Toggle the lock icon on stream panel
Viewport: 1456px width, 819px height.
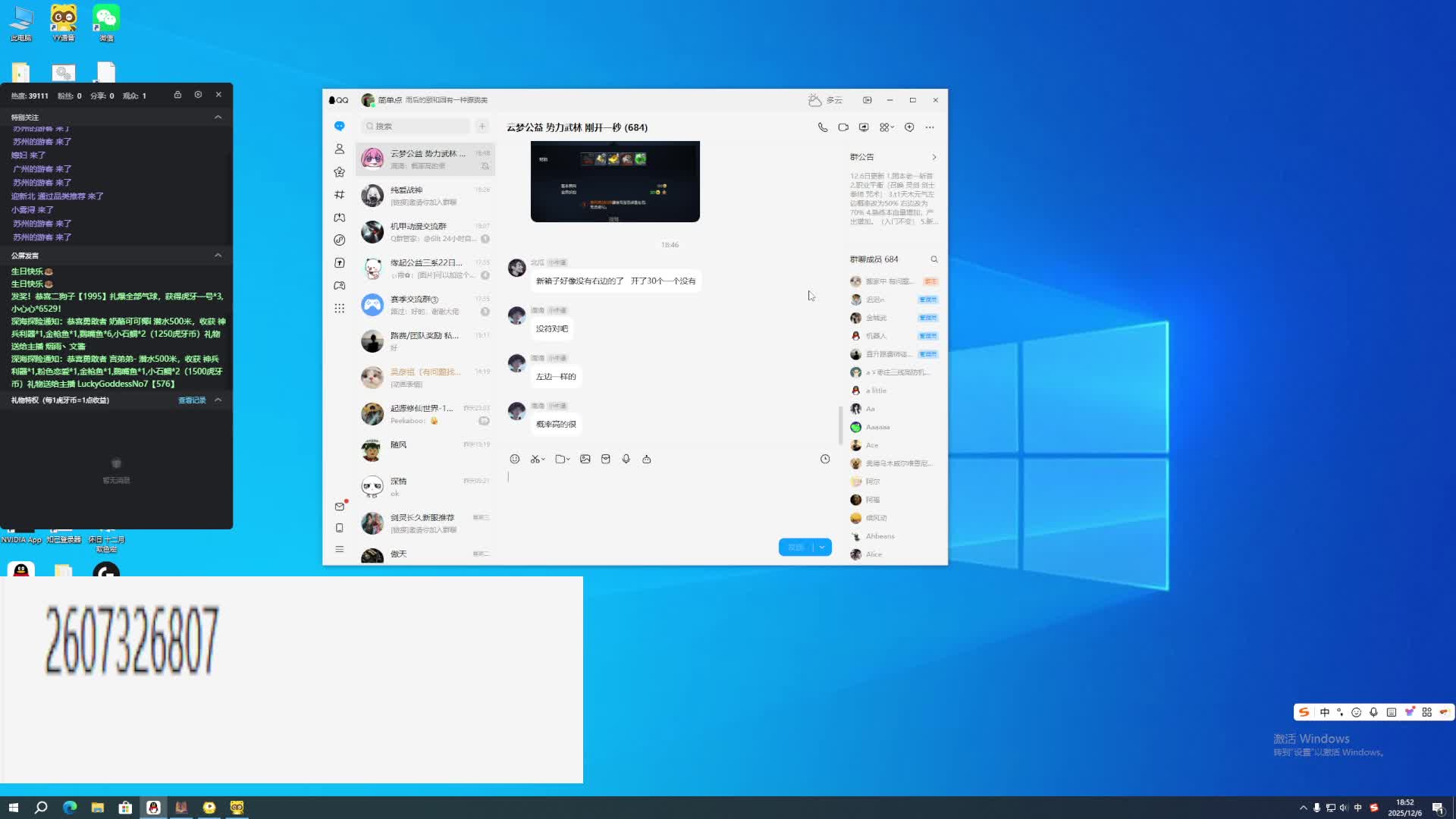177,95
